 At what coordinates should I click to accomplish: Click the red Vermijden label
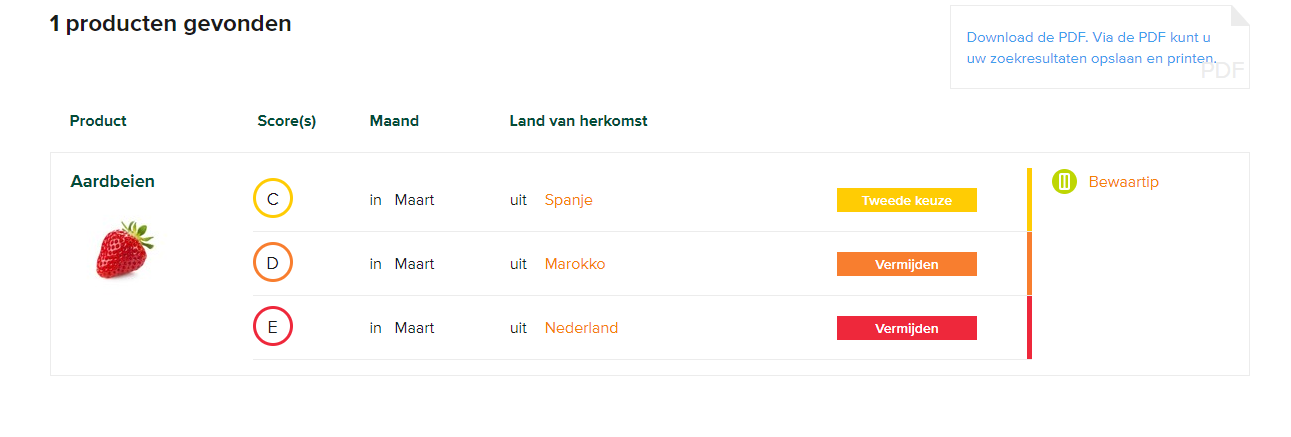click(906, 328)
